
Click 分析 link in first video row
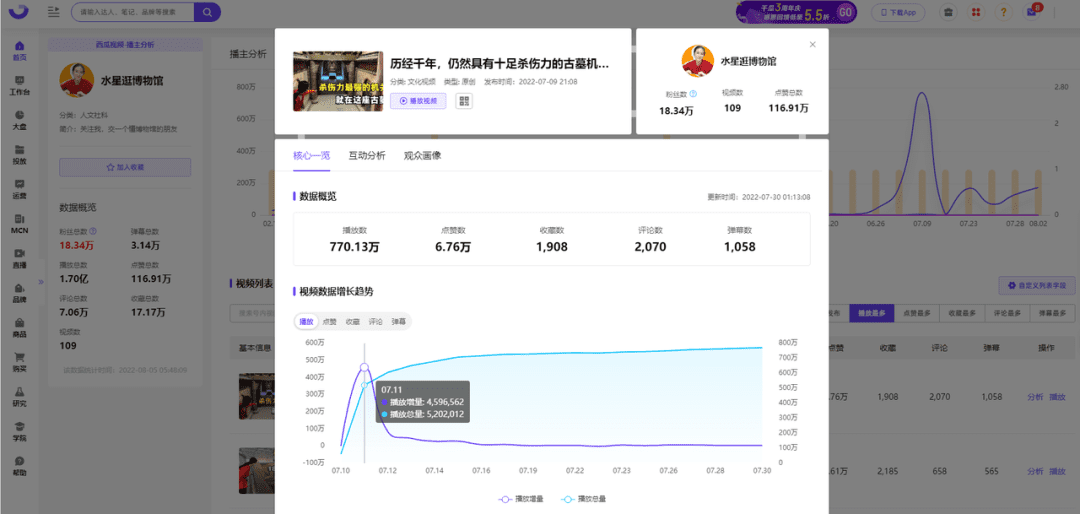pos(1035,397)
